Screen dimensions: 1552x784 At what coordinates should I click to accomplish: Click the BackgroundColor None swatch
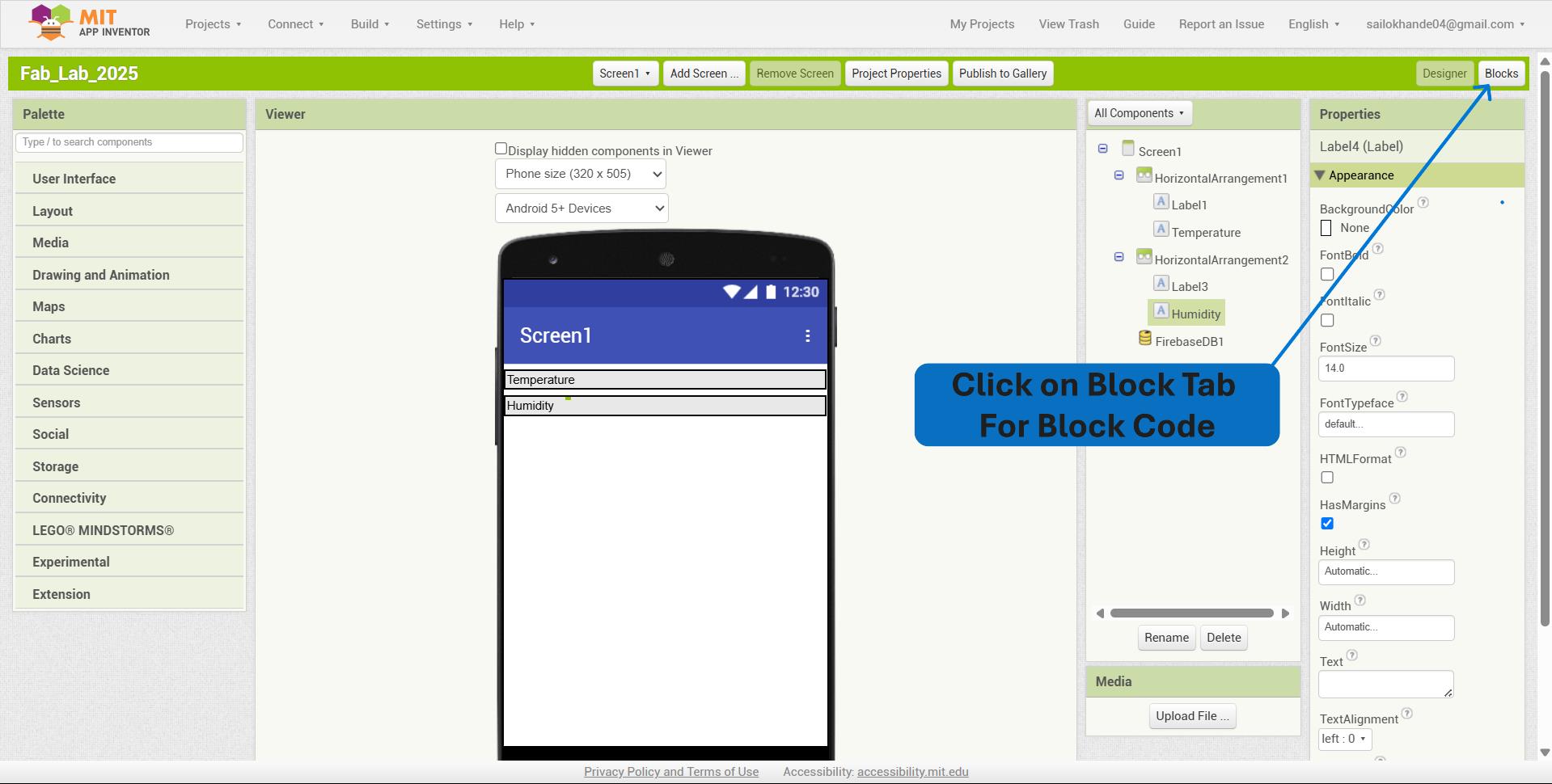click(1326, 229)
